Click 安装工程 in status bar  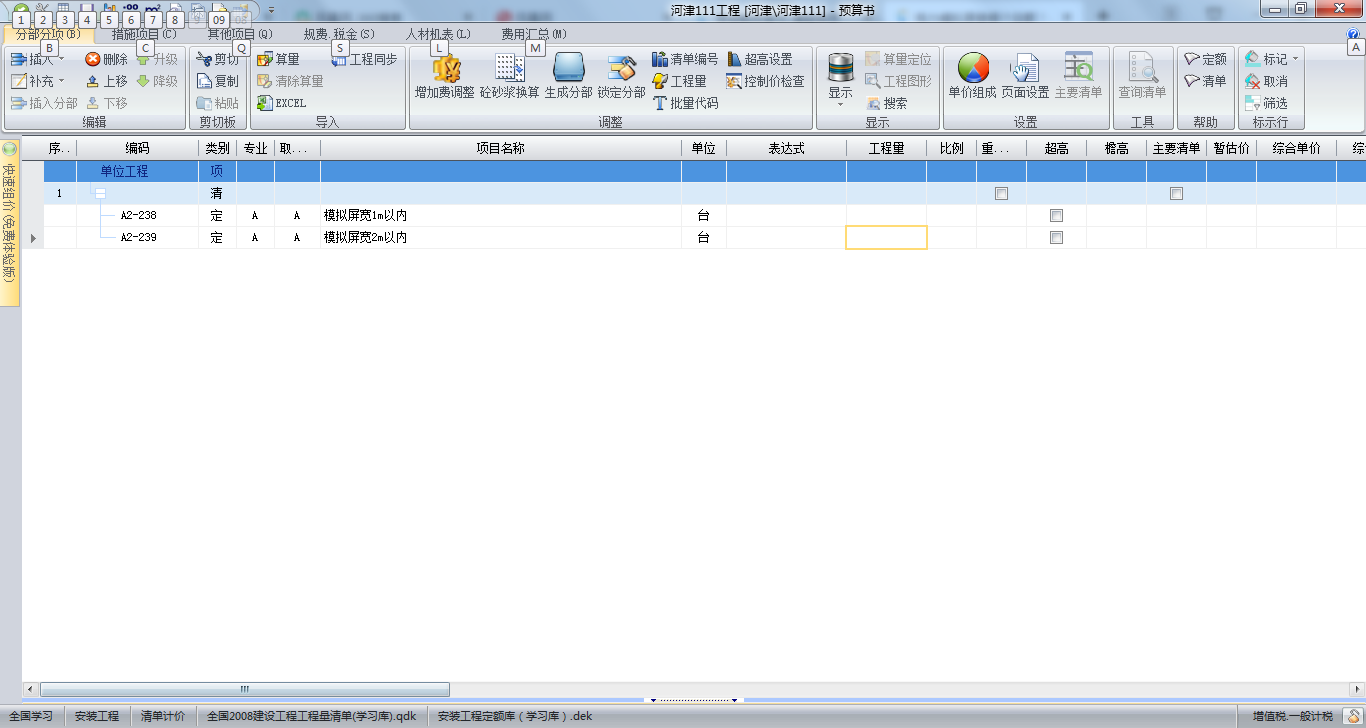pos(97,716)
